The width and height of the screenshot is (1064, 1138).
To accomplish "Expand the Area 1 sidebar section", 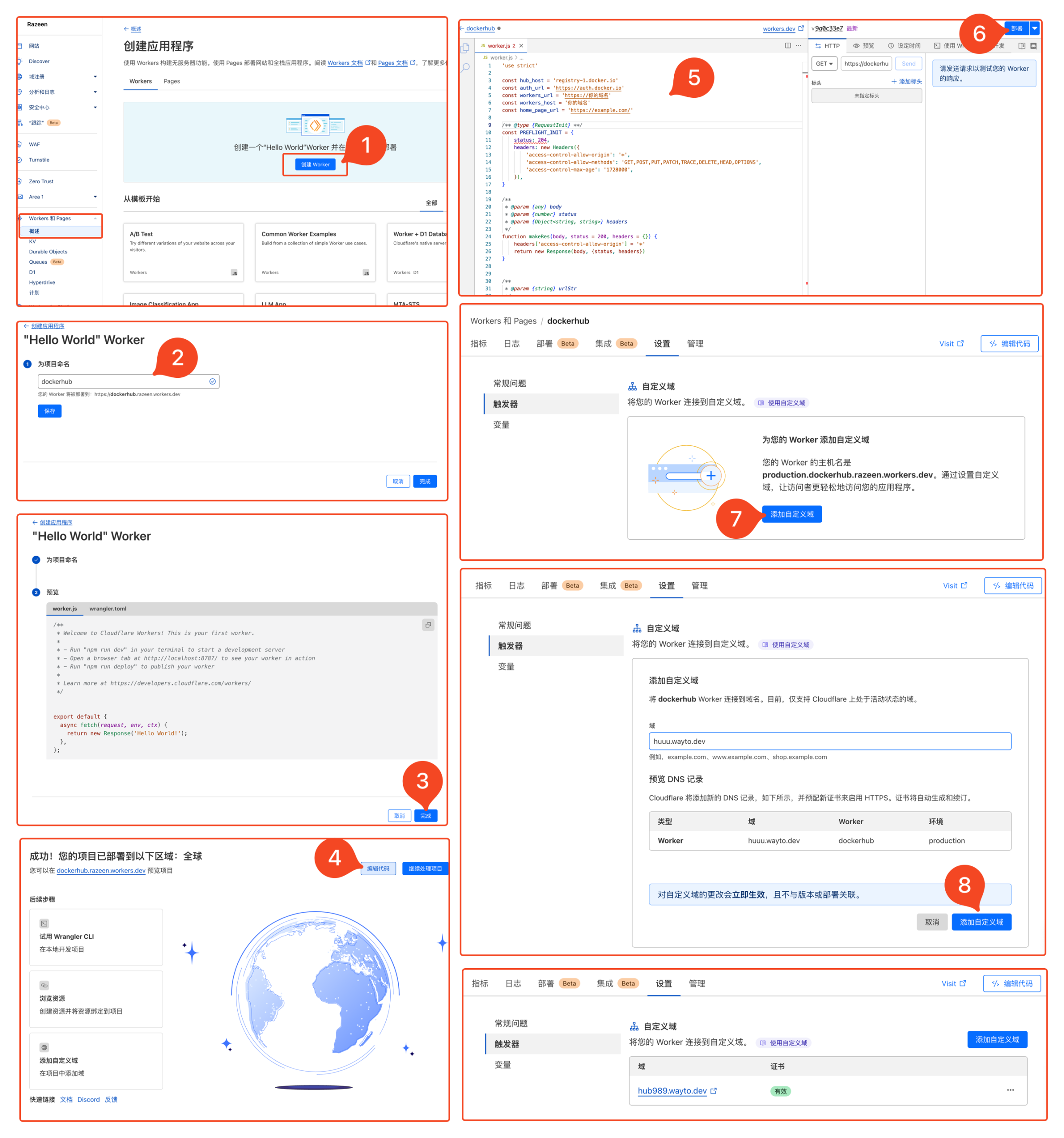I will click(x=95, y=197).
